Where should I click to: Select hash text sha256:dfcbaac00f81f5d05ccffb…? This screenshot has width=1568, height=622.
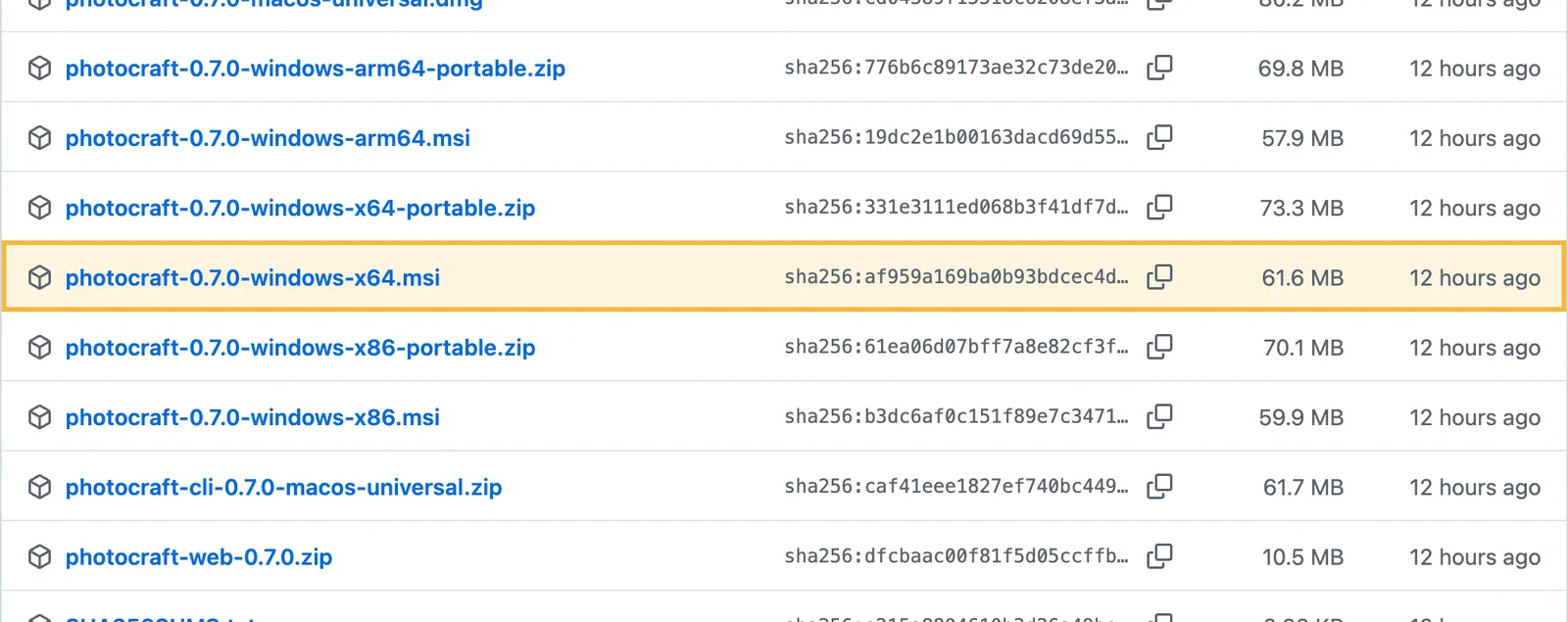(x=956, y=555)
